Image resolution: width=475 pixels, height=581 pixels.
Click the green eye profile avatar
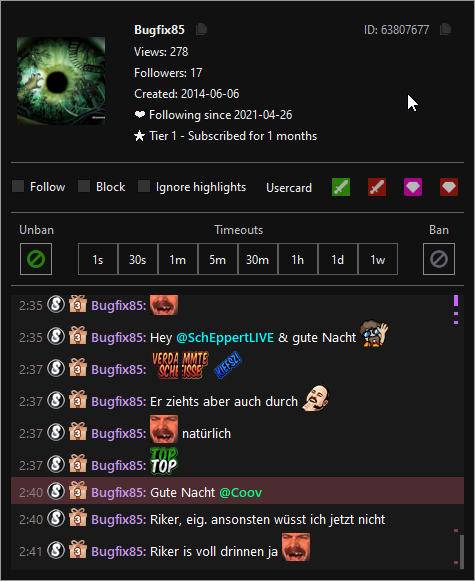(61, 80)
